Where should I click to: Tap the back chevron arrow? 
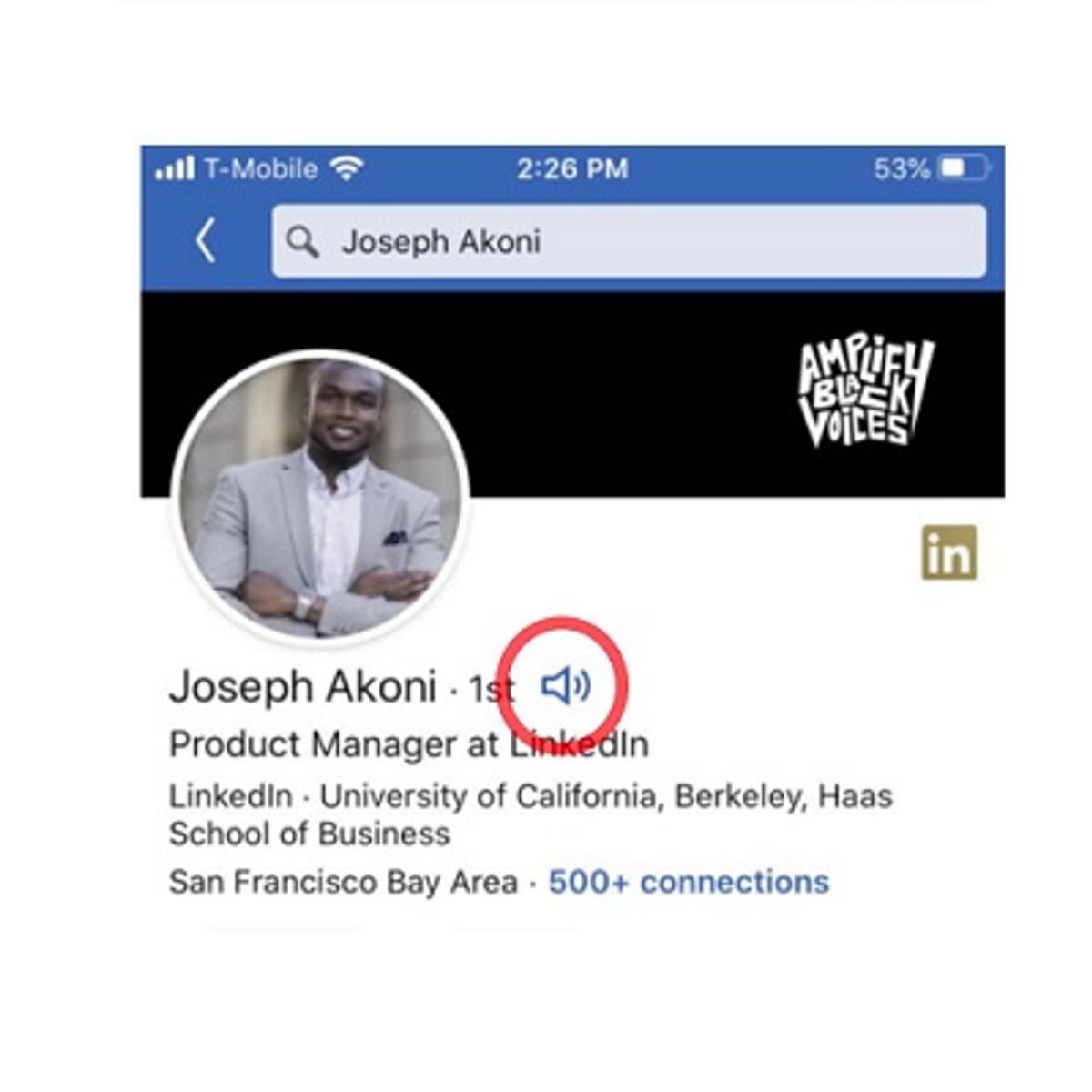coord(206,241)
